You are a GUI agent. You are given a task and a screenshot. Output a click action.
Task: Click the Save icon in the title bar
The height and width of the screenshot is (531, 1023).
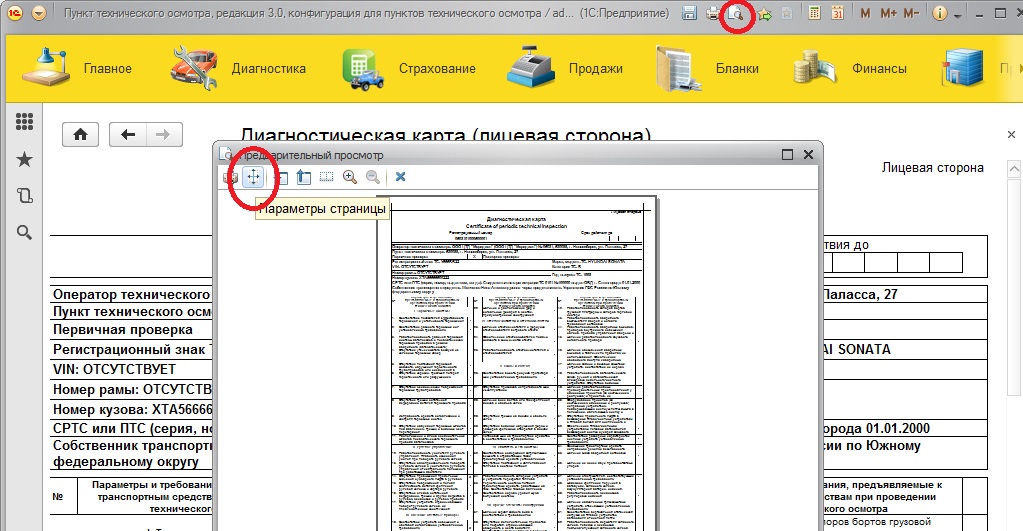689,13
